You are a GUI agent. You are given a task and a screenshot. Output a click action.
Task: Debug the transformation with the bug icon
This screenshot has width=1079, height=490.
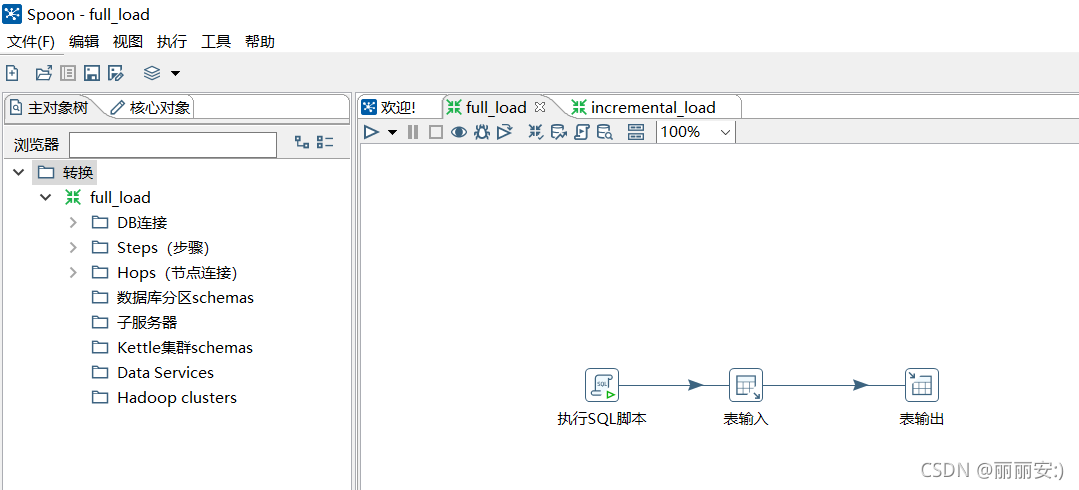482,131
